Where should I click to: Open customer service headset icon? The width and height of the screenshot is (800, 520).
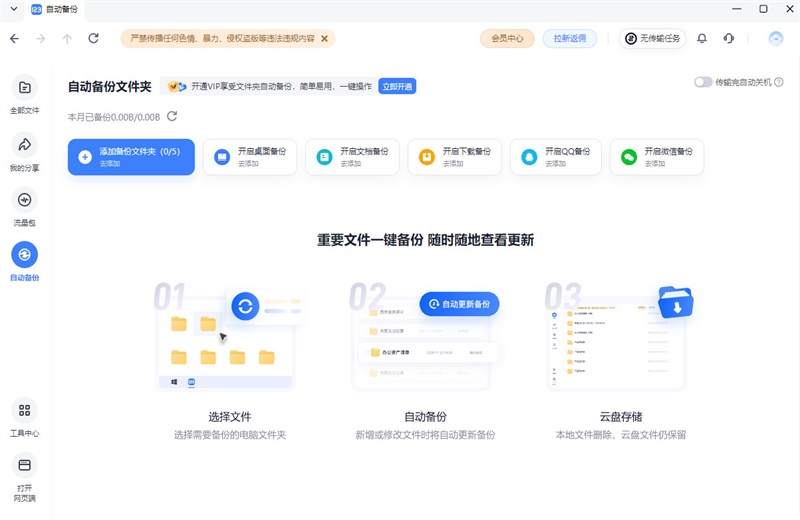click(729, 38)
